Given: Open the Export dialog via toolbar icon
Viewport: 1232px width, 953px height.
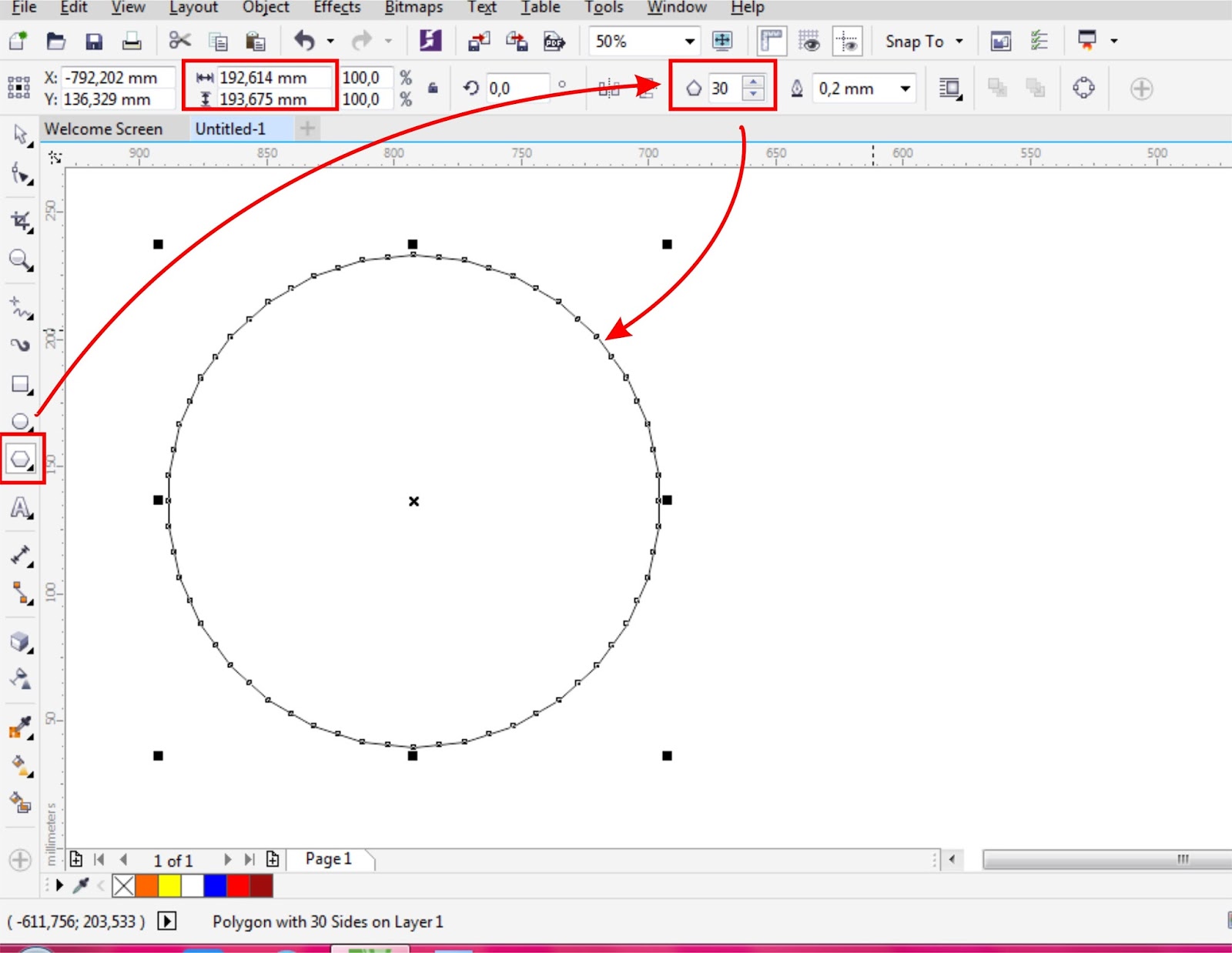Looking at the screenshot, I should tap(517, 42).
